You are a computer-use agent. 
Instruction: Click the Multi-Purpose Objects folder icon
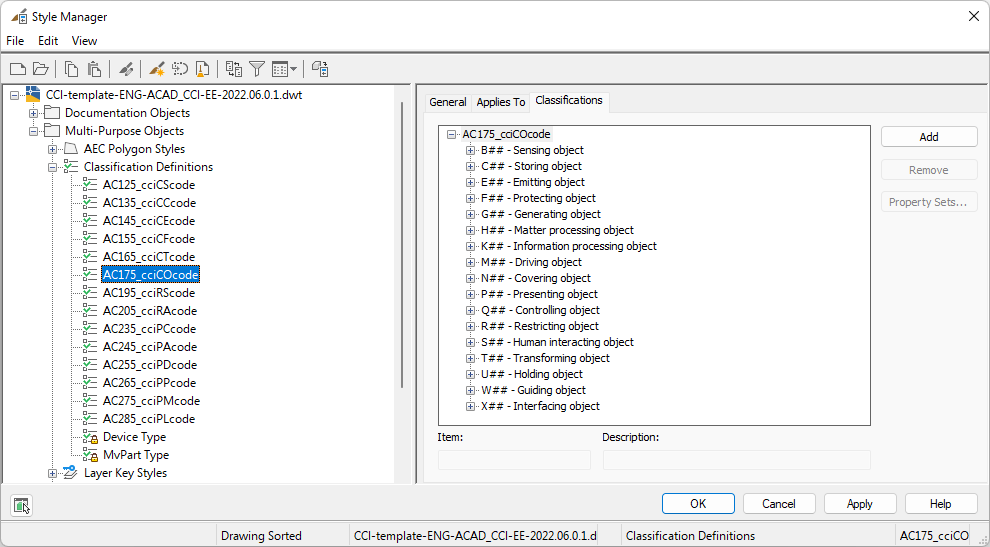tap(52, 131)
